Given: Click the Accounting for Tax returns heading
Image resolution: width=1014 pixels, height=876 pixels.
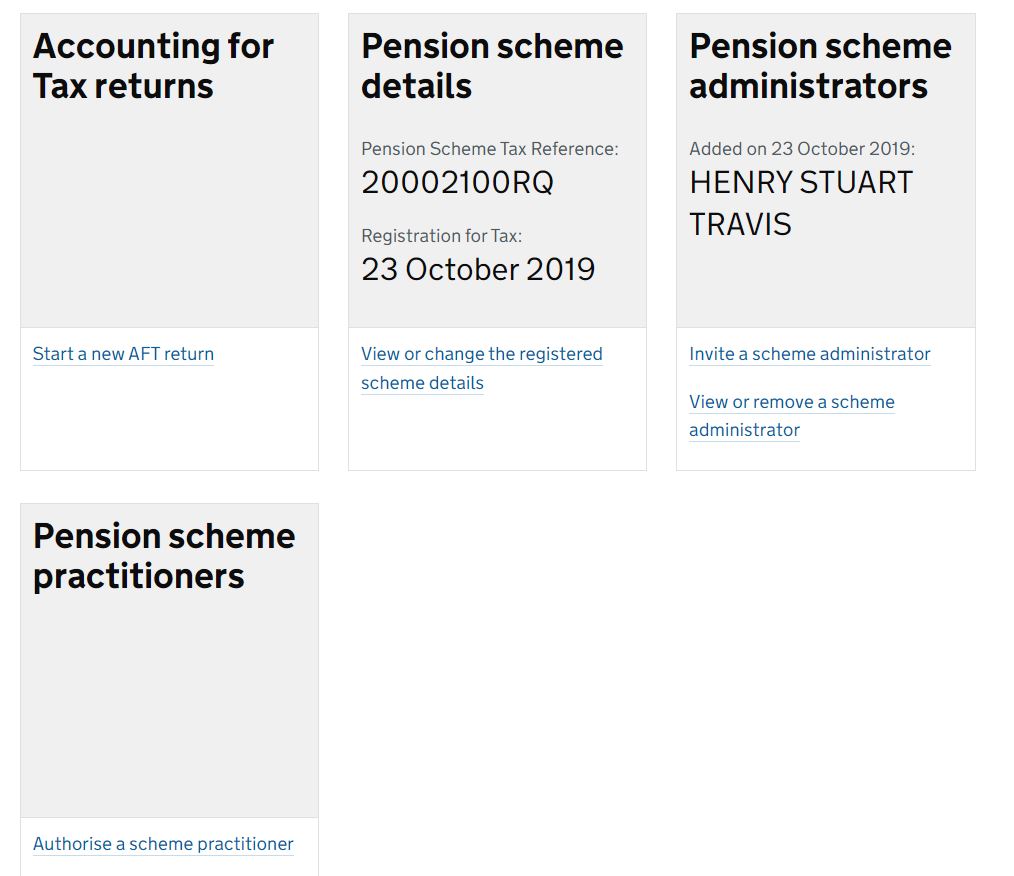Looking at the screenshot, I should coord(153,66).
